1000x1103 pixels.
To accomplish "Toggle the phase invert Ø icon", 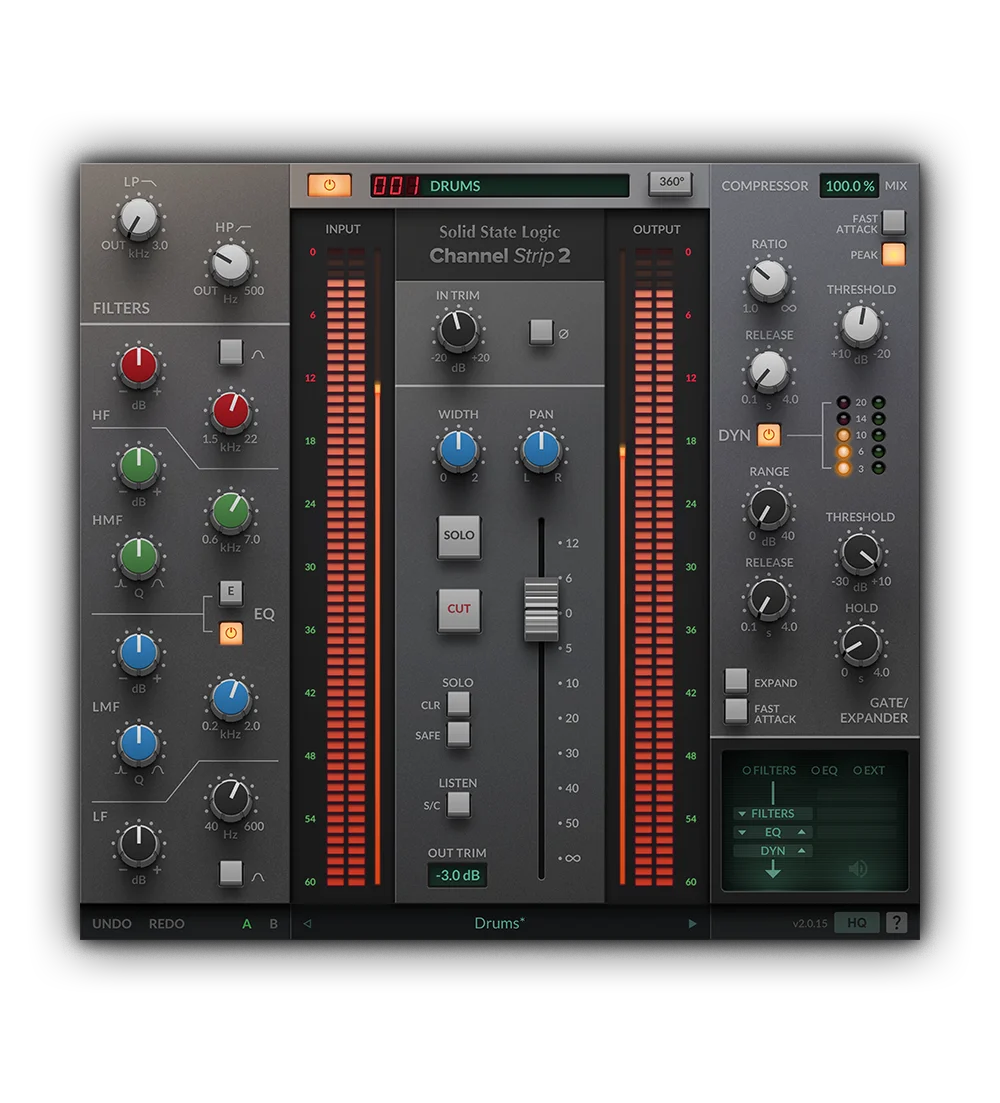I will point(541,333).
